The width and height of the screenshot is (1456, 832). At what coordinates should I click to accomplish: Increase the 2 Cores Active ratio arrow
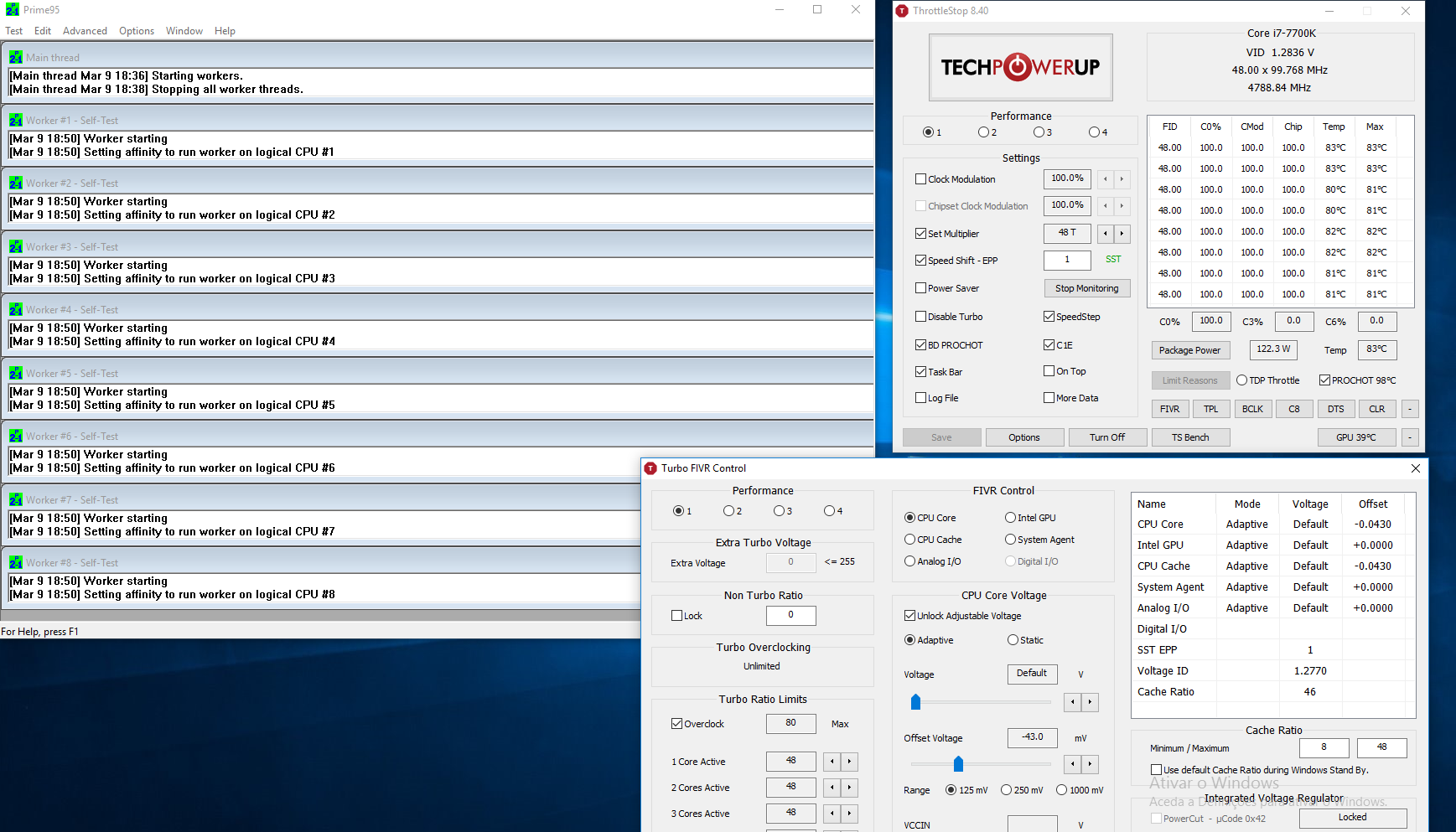pos(849,788)
